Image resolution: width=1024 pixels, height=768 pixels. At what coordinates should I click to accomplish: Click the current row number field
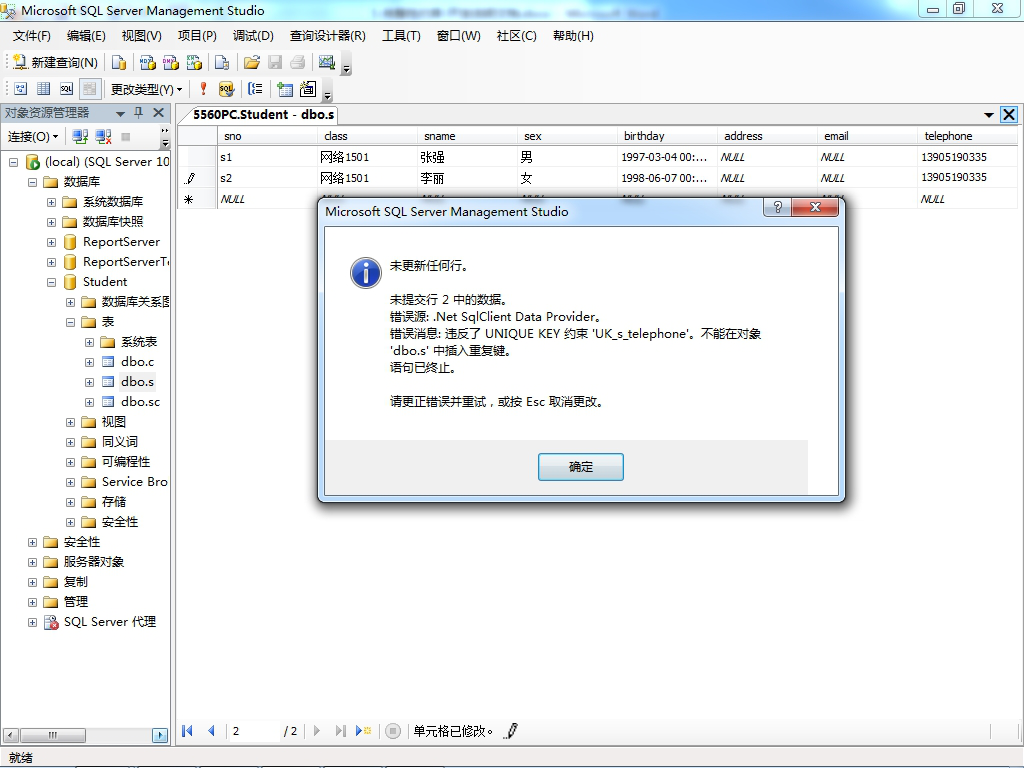(x=253, y=731)
